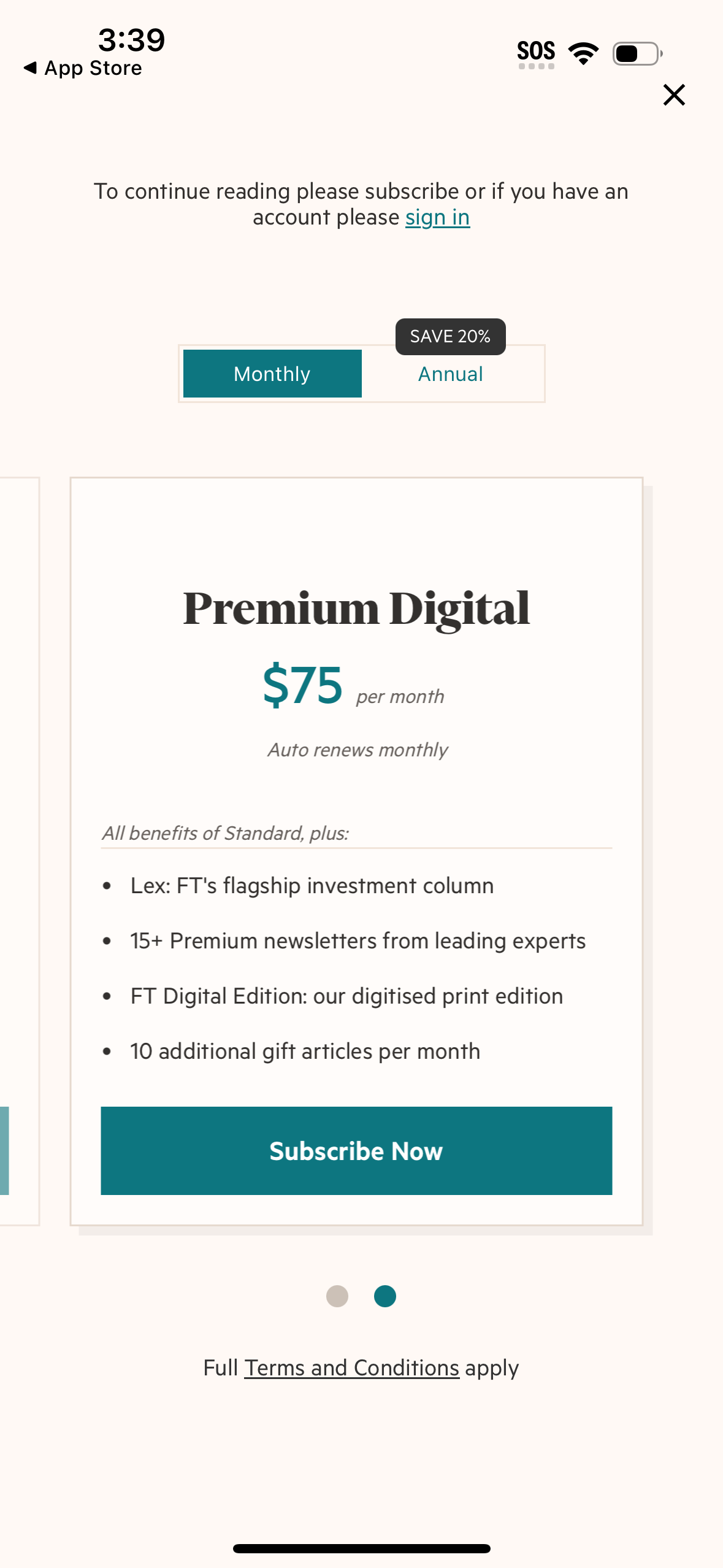Tap the SOS cellular indicator
Image resolution: width=723 pixels, height=1568 pixels.
coord(536,52)
